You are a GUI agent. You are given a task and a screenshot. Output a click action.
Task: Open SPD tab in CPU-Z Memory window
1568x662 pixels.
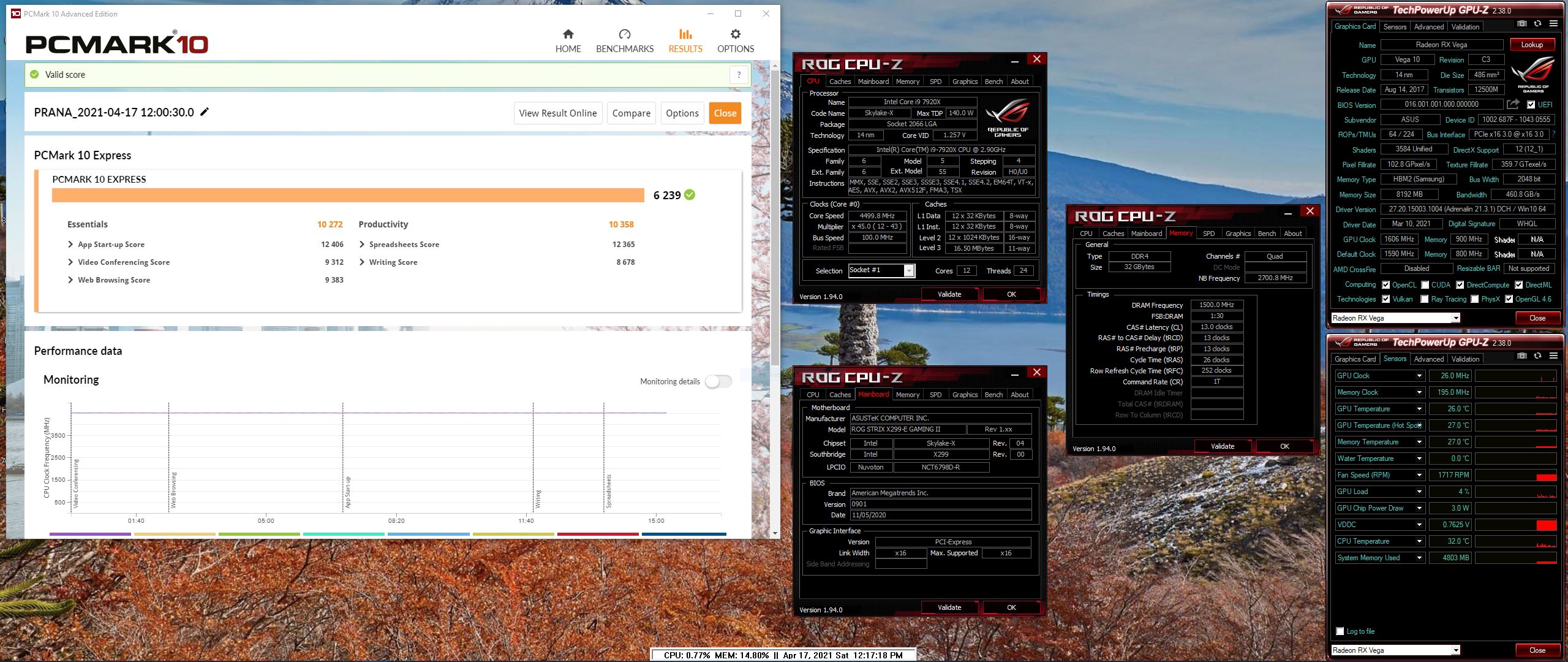(1208, 234)
